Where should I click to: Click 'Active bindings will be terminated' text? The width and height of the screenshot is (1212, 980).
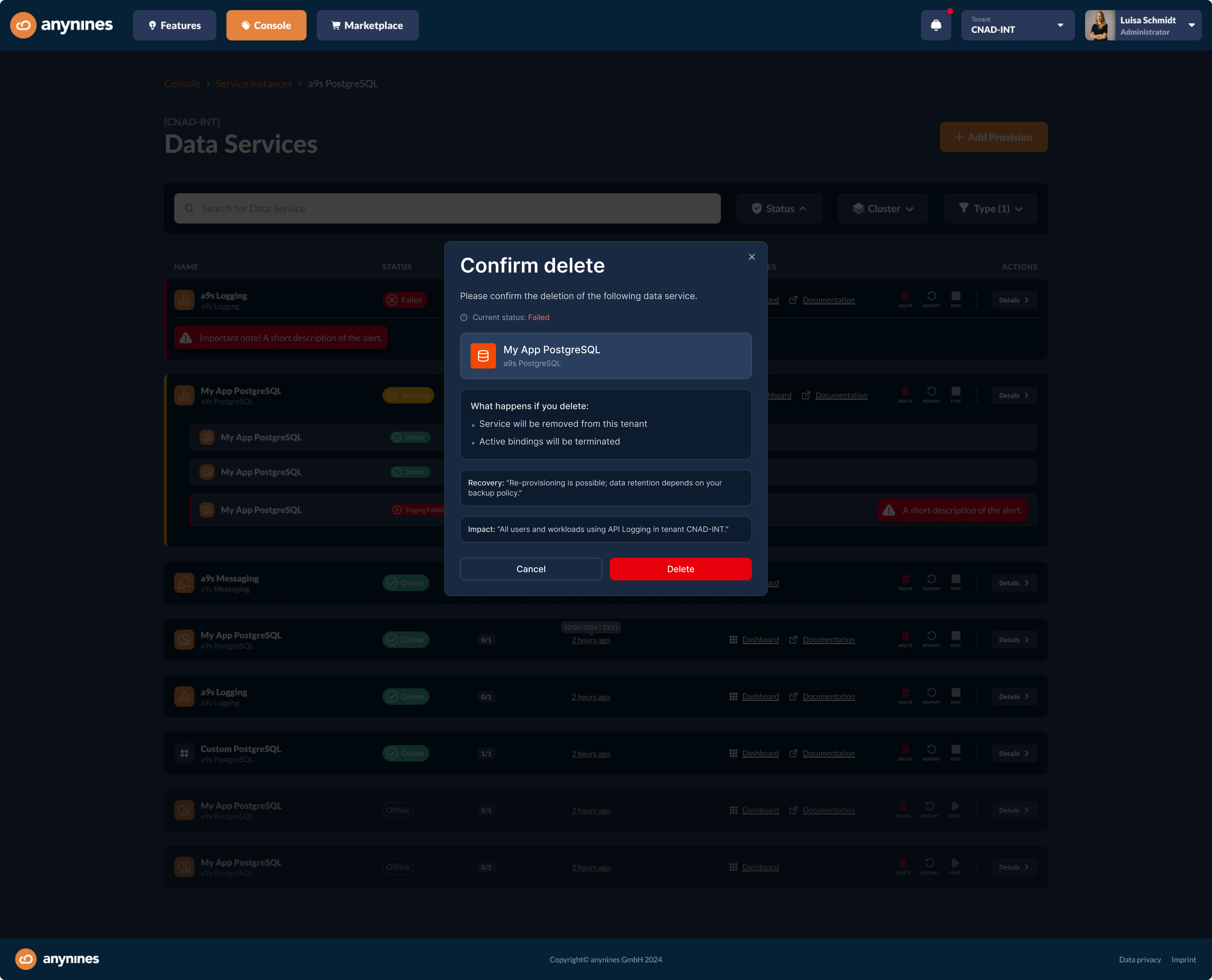550,441
